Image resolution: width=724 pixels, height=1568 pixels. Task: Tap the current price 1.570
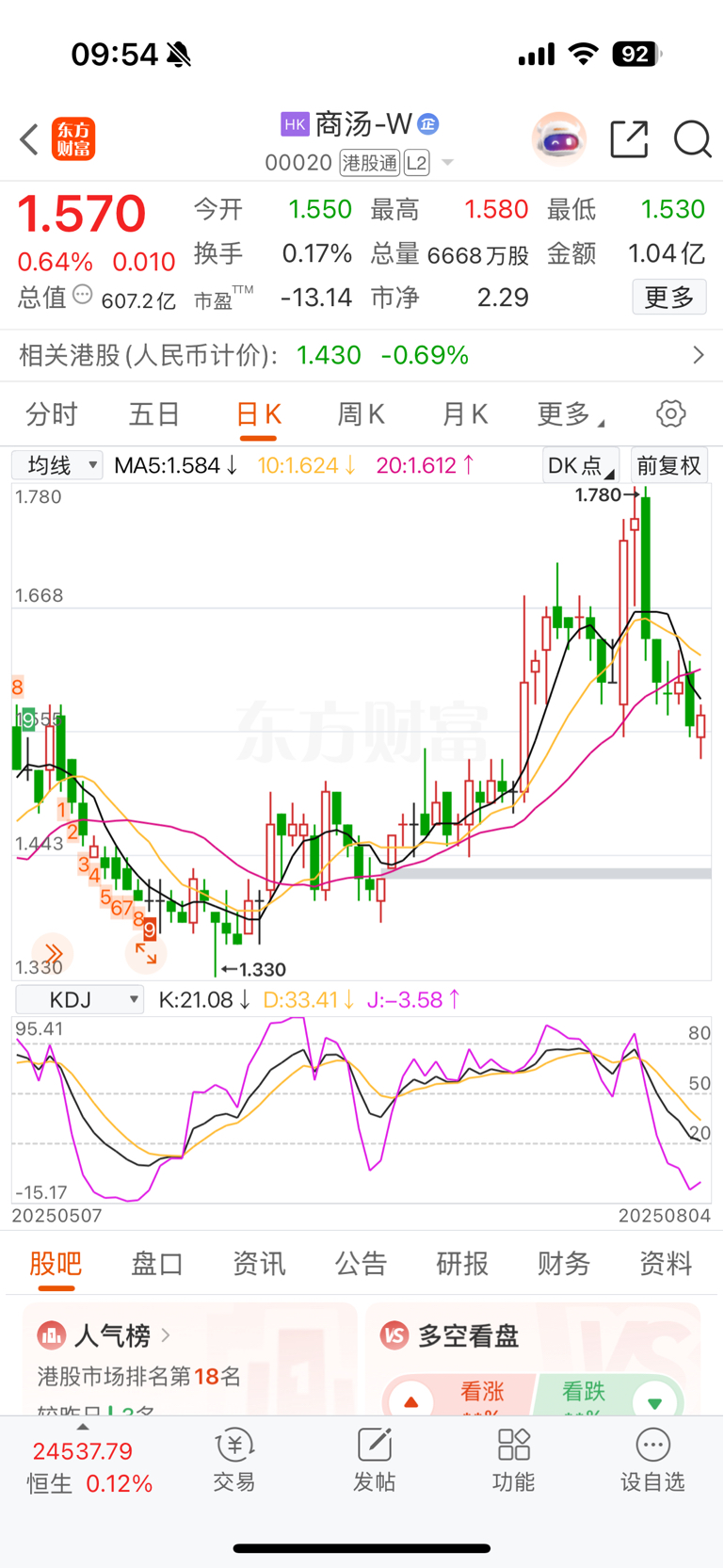tap(81, 214)
